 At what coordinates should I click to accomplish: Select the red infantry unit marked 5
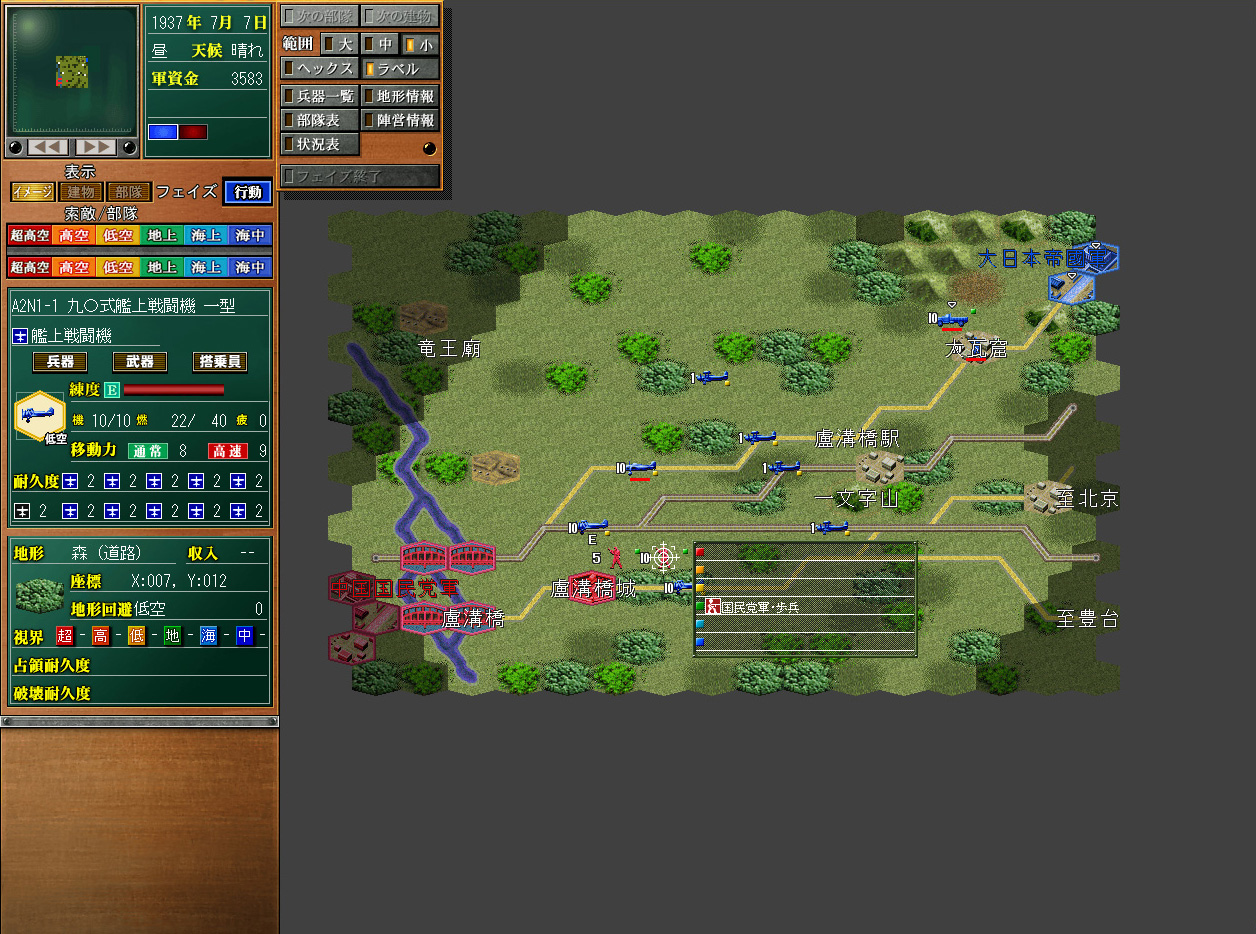click(x=615, y=557)
